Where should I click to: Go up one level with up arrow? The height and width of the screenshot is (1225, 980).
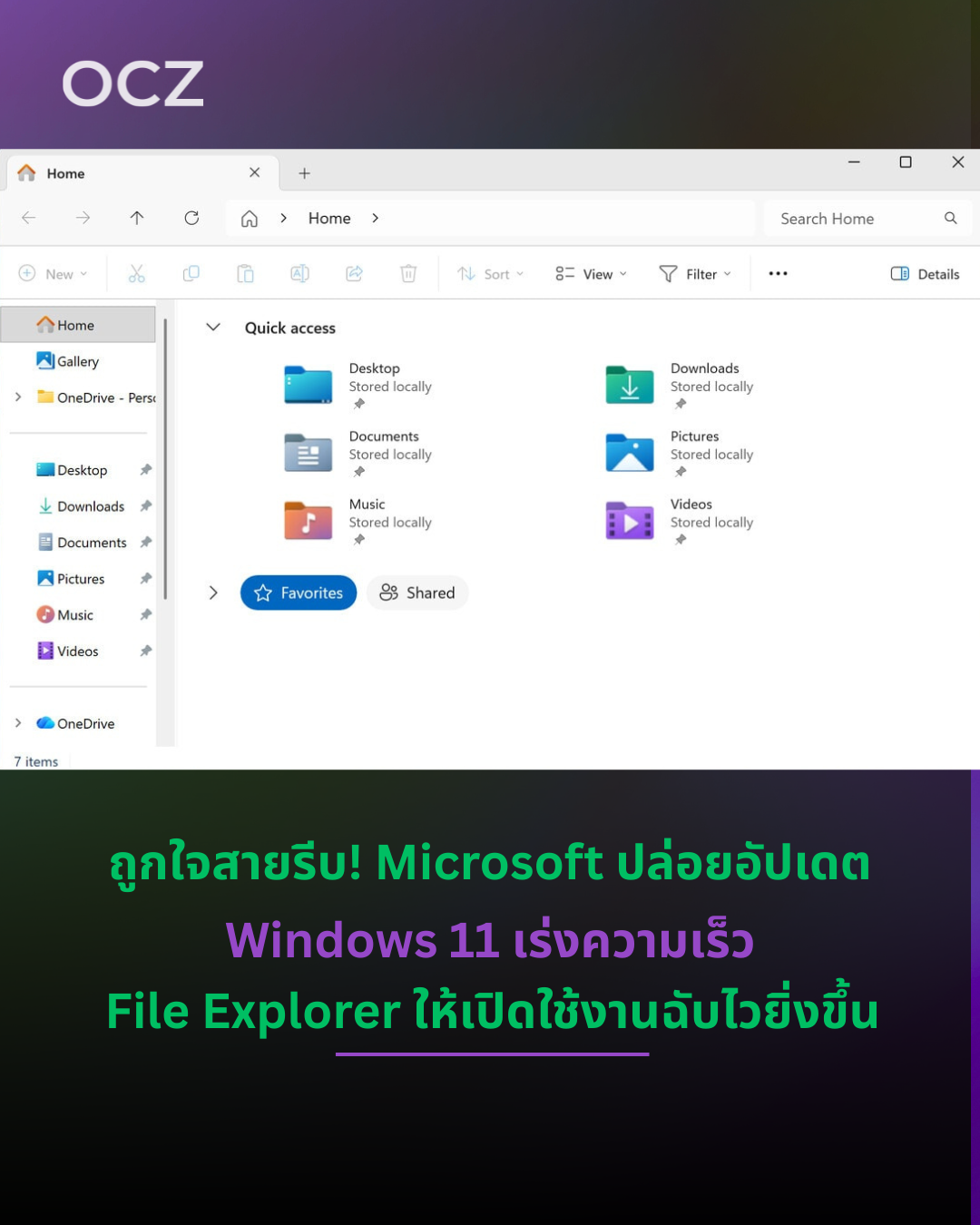coord(137,218)
